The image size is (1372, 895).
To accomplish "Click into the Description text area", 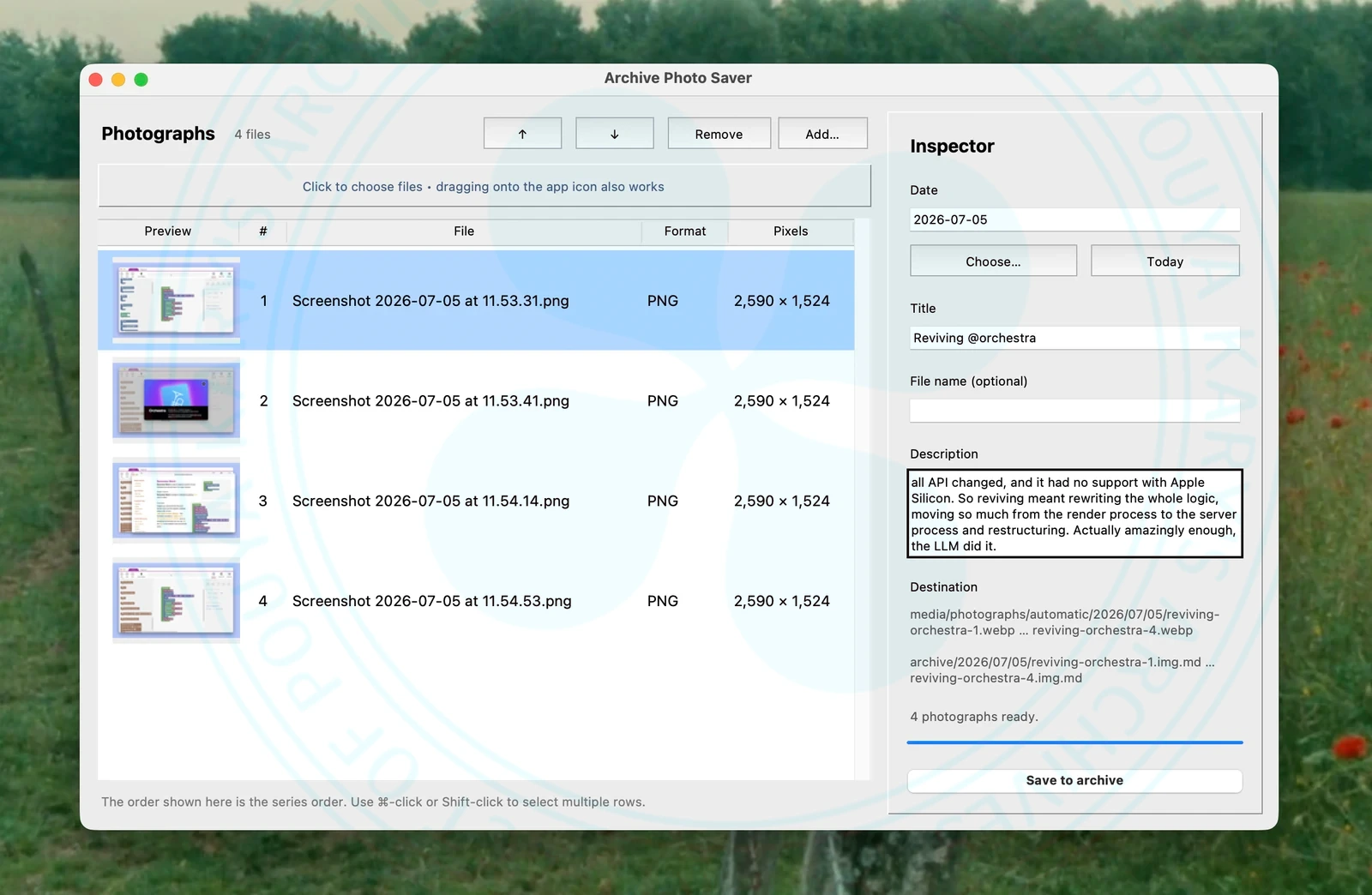I will [x=1074, y=514].
